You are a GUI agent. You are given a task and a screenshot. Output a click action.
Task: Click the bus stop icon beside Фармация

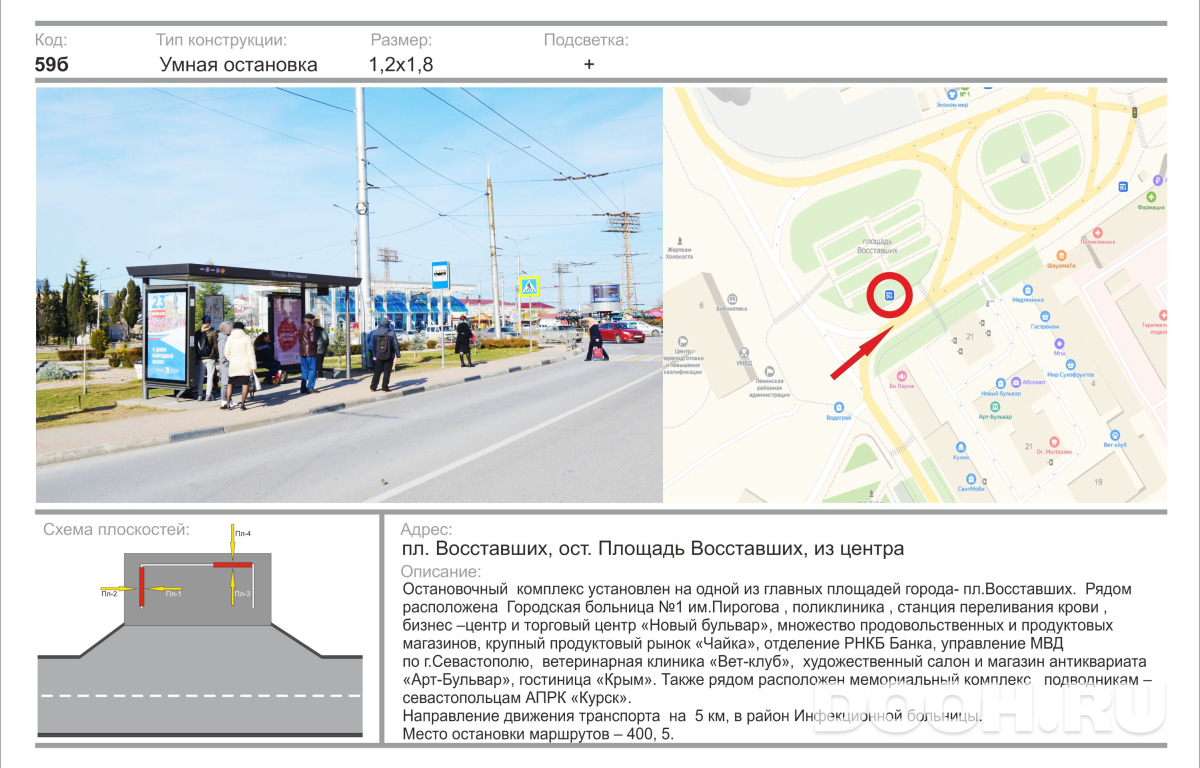pos(1123,187)
